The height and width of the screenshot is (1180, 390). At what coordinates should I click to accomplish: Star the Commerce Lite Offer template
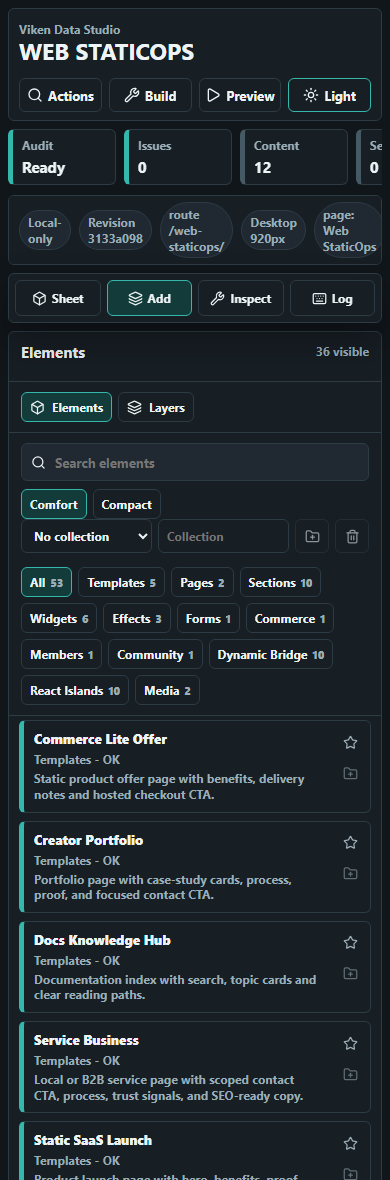(x=350, y=743)
